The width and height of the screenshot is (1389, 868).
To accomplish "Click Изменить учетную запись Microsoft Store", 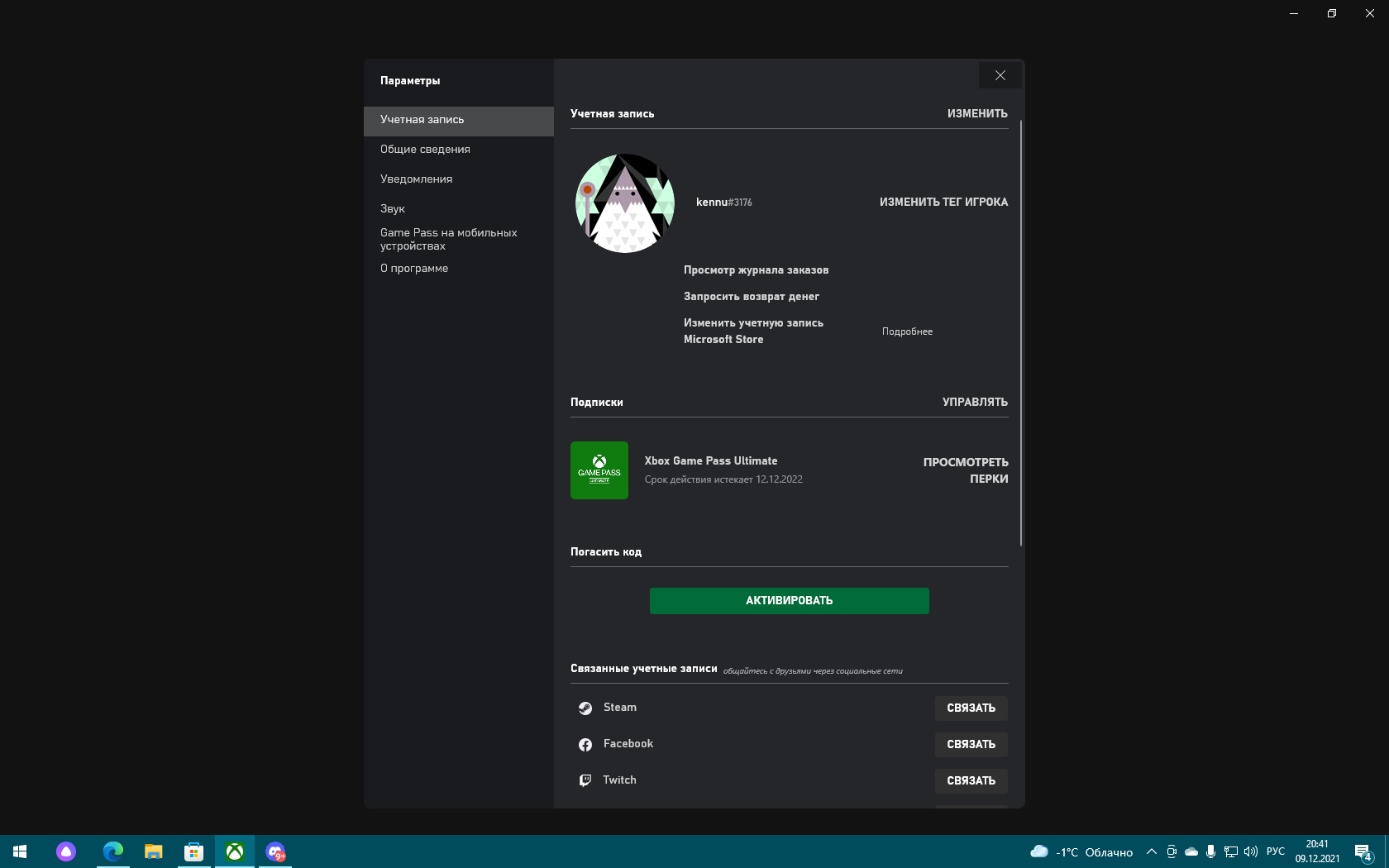I will (x=753, y=331).
